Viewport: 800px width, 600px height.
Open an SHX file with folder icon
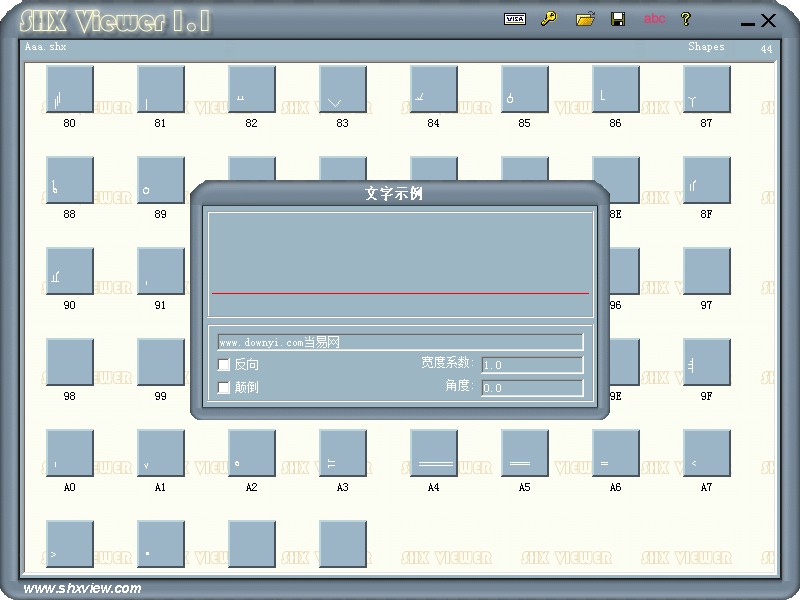(x=585, y=19)
